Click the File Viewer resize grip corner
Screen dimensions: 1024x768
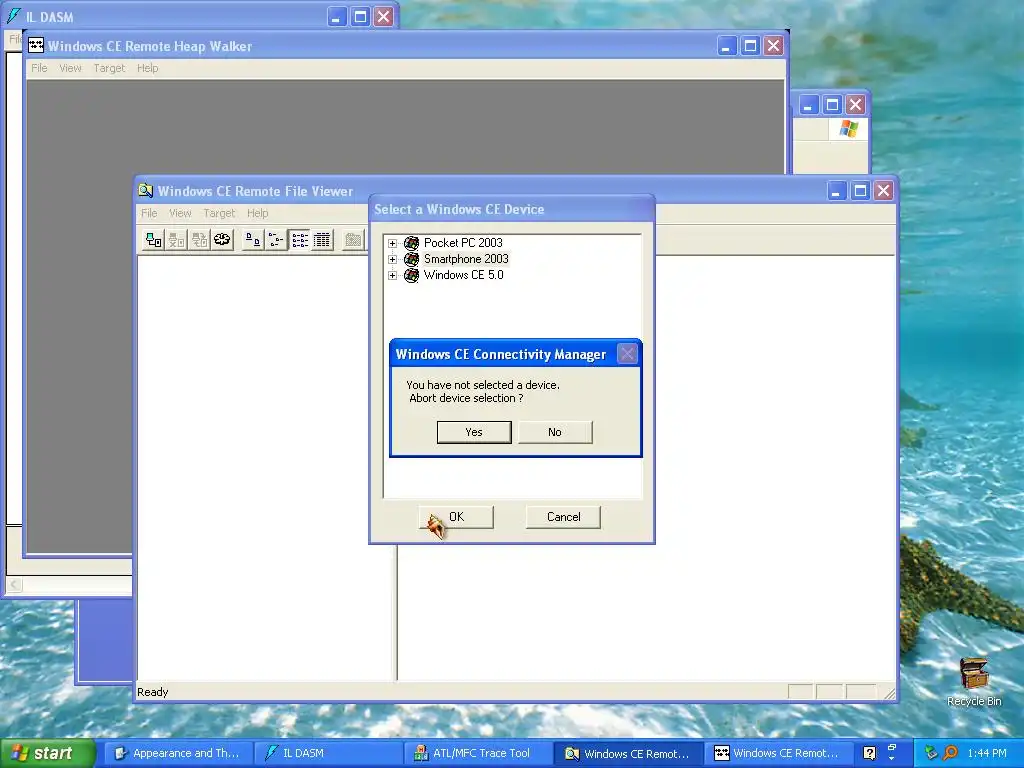click(x=889, y=694)
